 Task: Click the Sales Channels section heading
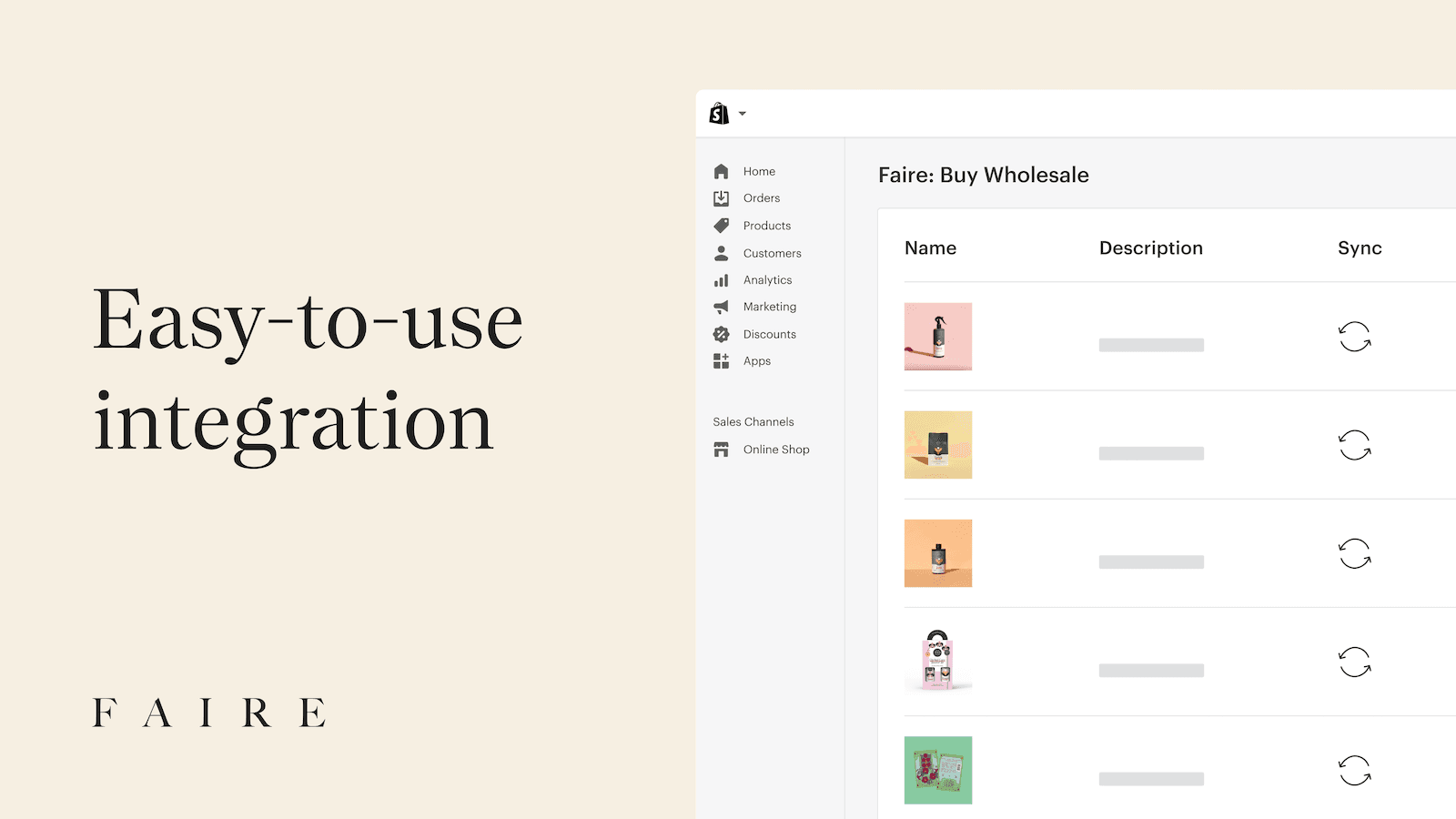click(x=753, y=422)
